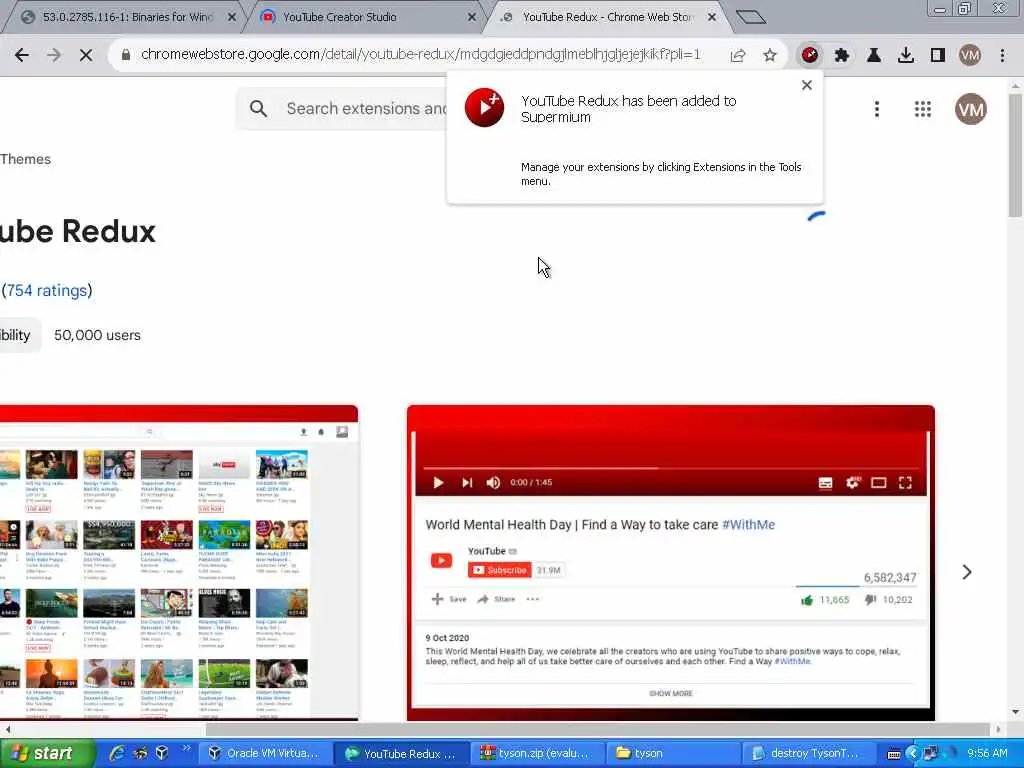Open VM profile avatar in toolbar

click(970, 56)
